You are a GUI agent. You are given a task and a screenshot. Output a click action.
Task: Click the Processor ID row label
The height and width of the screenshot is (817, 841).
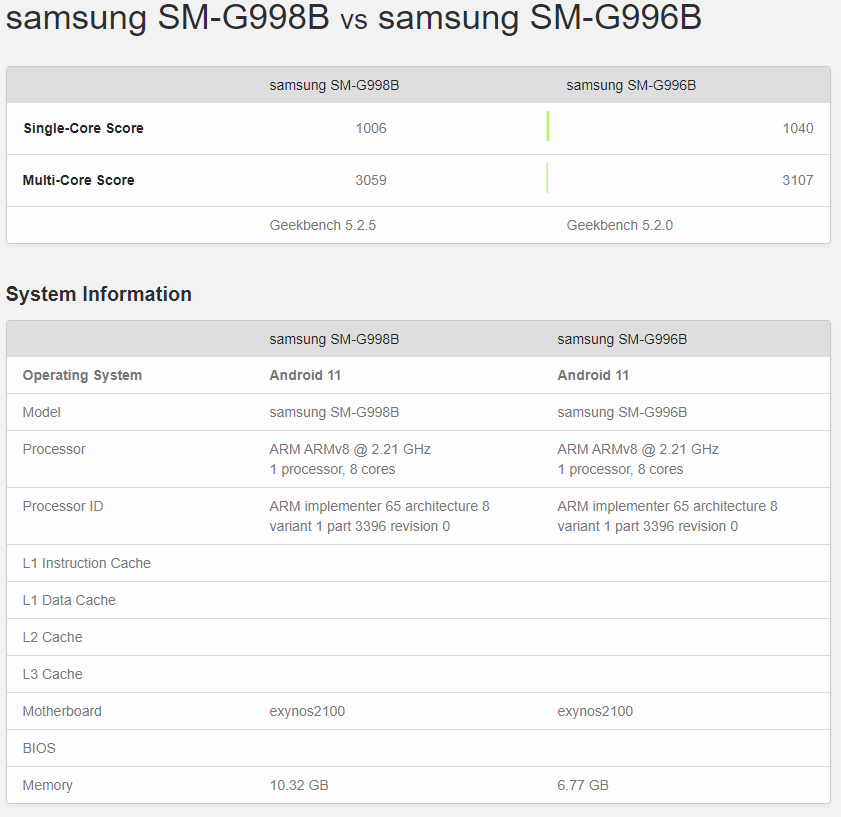click(62, 506)
